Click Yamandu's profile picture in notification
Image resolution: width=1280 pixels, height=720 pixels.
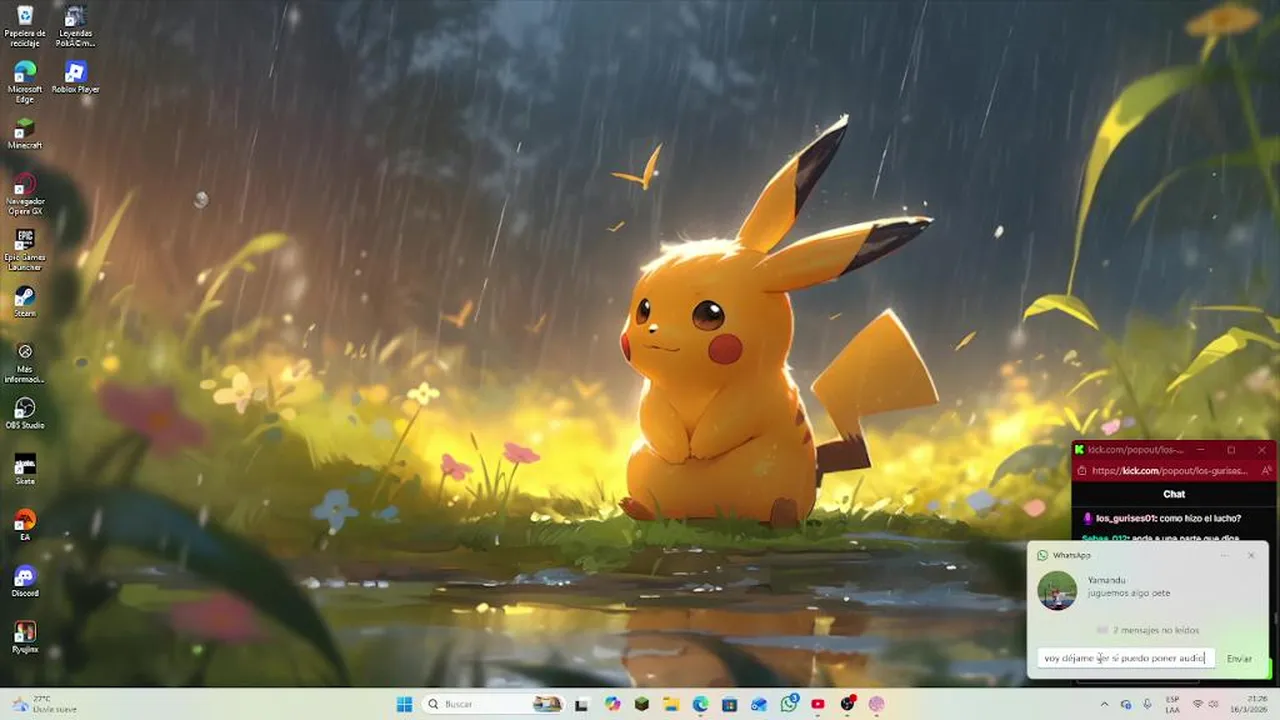[x=1057, y=590]
